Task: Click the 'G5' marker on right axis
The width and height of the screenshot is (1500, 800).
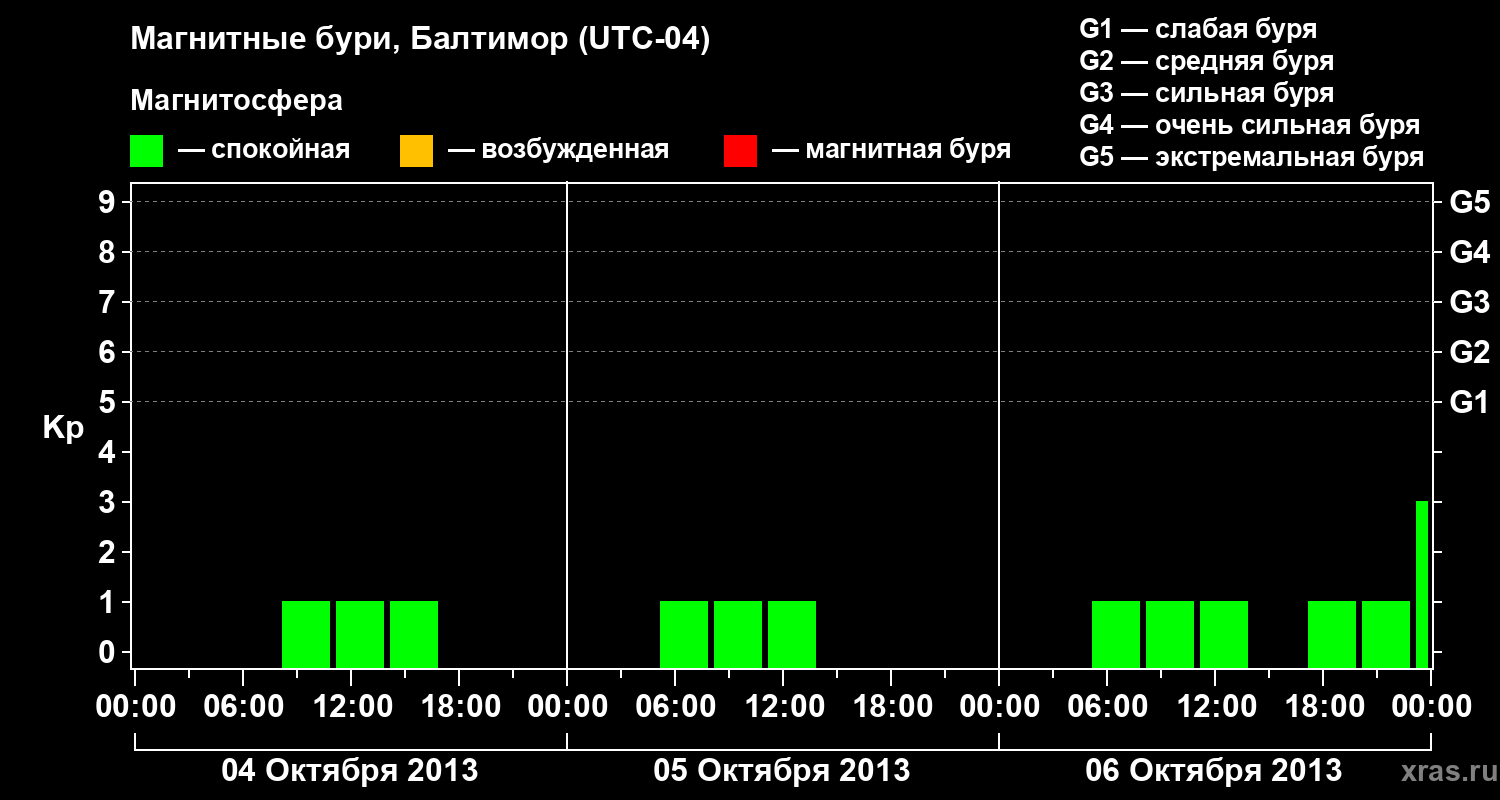Action: tap(1469, 203)
